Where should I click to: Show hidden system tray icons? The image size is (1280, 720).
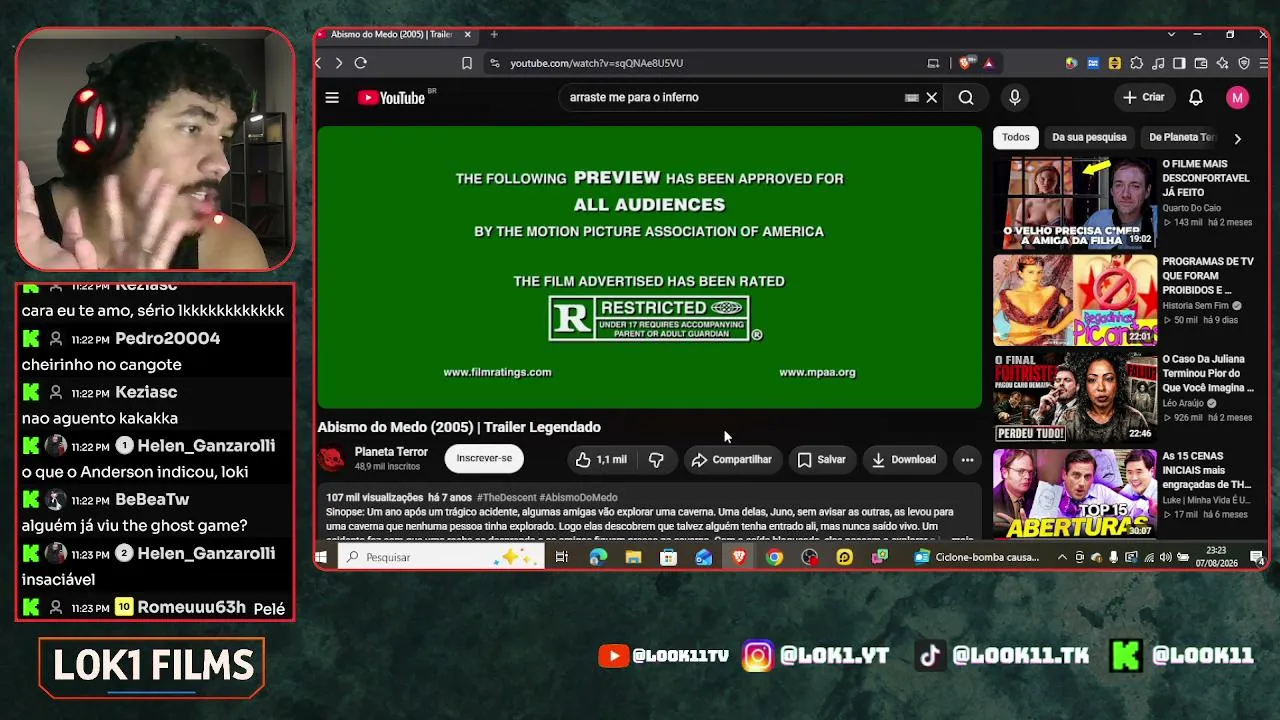click(x=1062, y=557)
